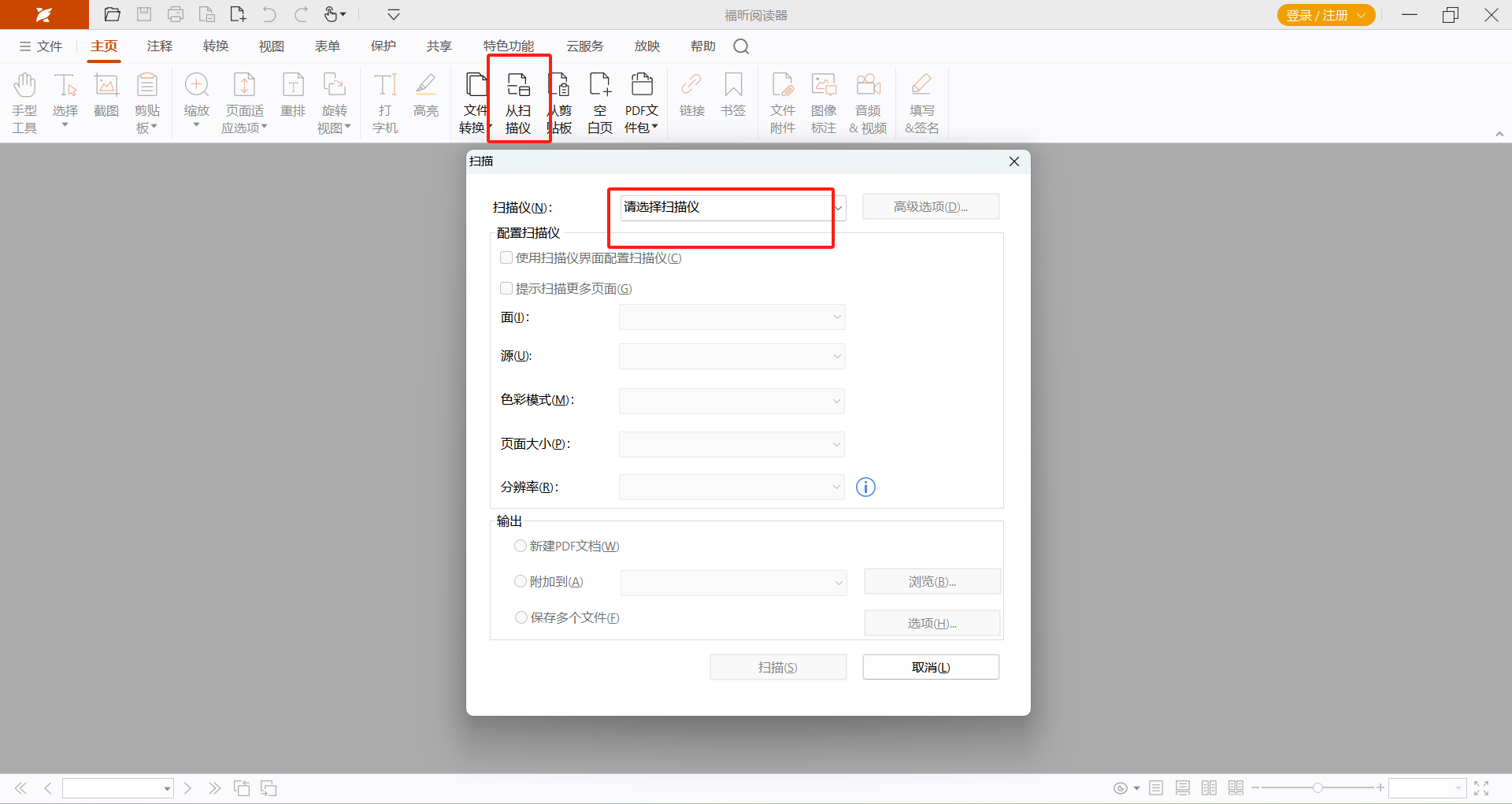Image resolution: width=1512 pixels, height=804 pixels.
Task: Select the Typewriter (打字机) tool
Action: [385, 103]
